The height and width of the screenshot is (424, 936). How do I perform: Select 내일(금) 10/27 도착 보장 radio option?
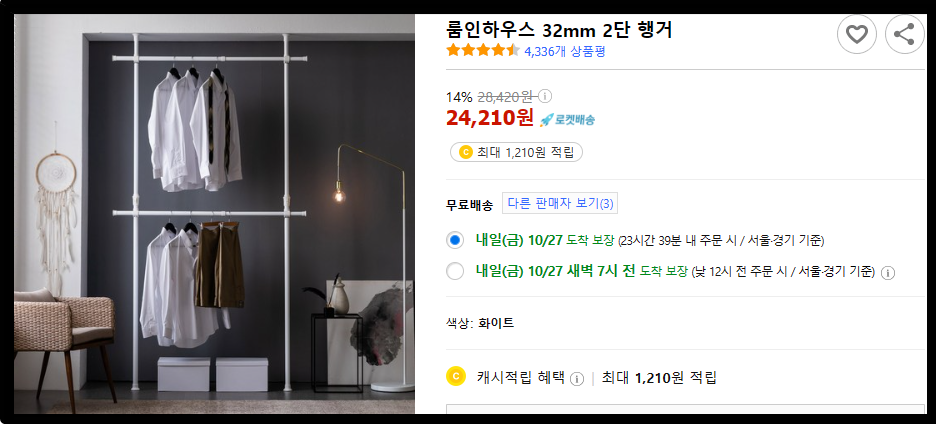point(455,241)
